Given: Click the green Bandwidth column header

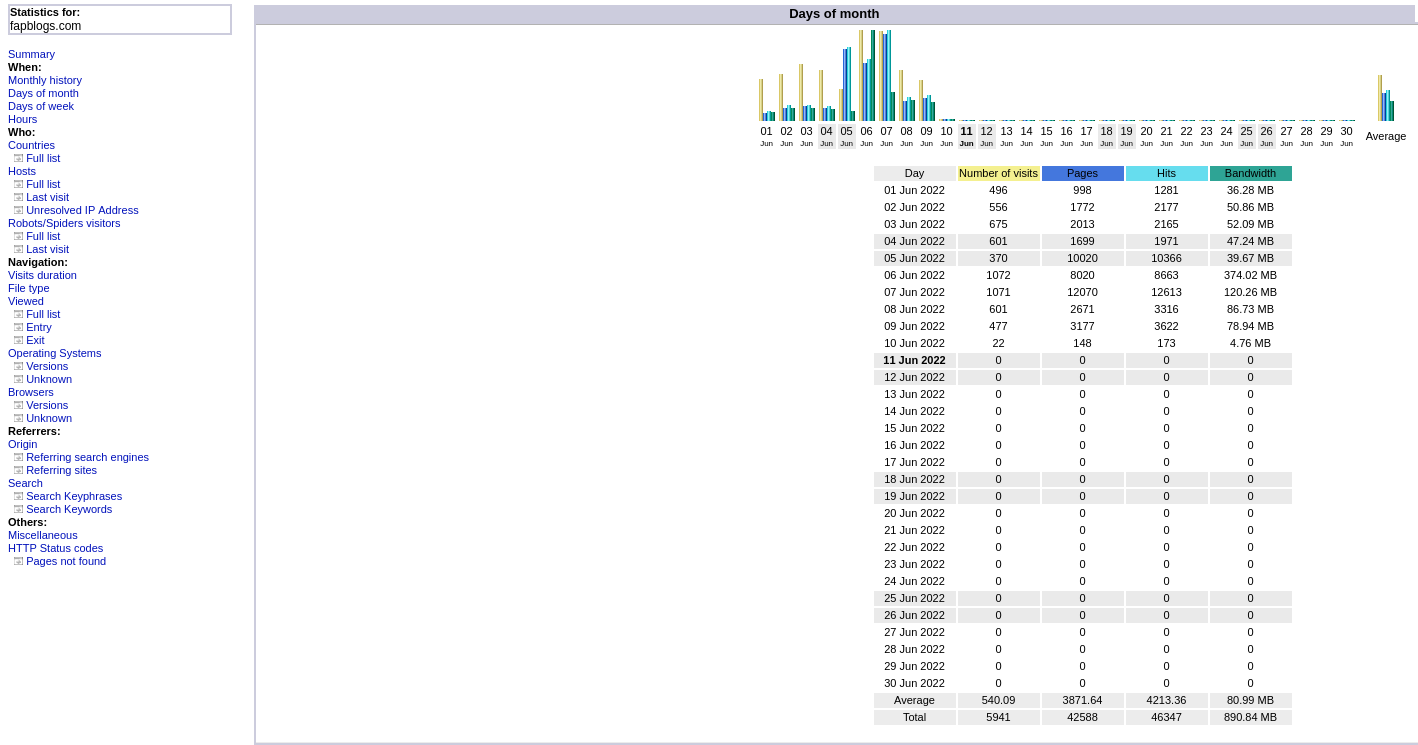Looking at the screenshot, I should click(x=1250, y=173).
